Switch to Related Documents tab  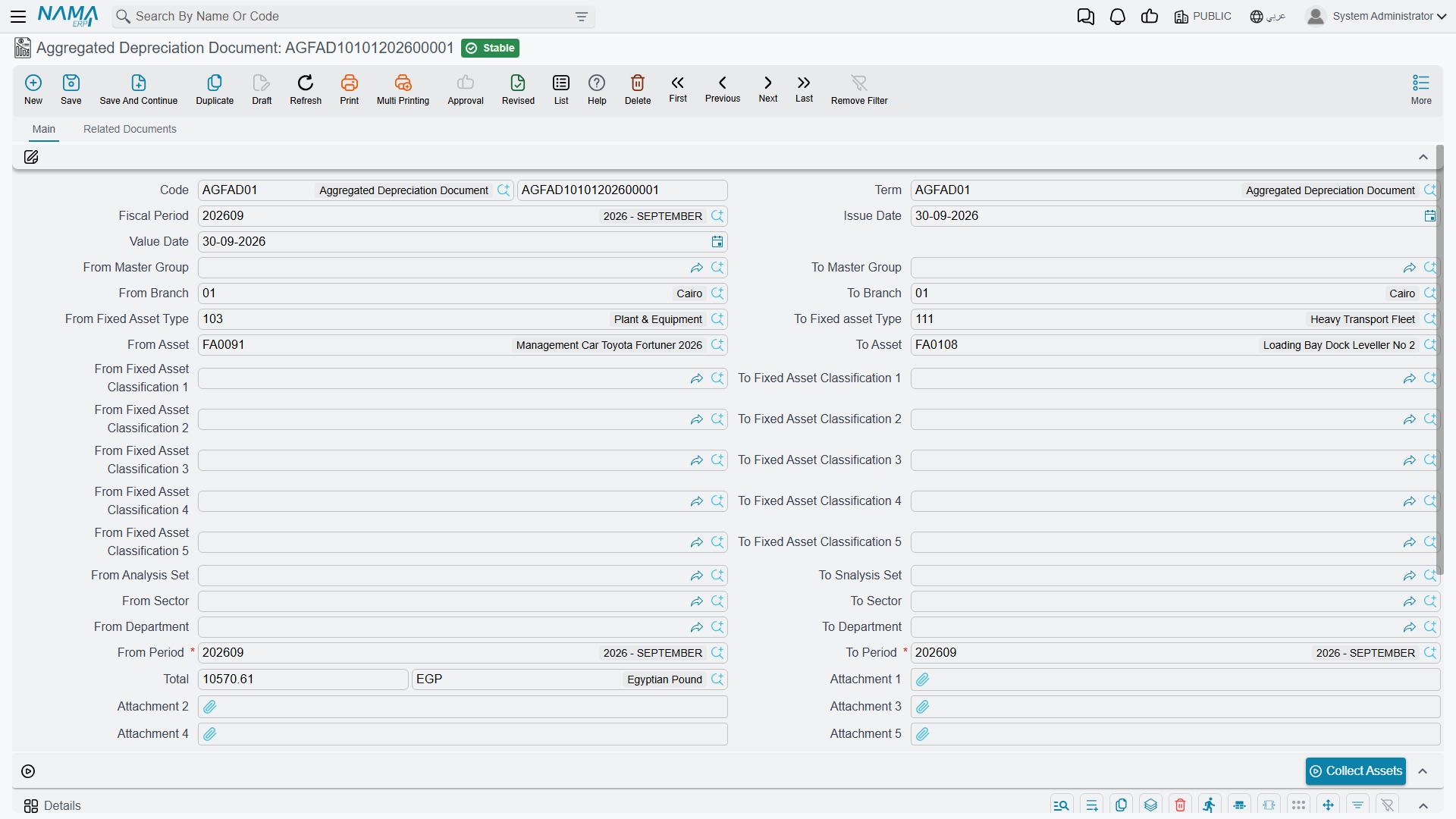pyautogui.click(x=130, y=129)
